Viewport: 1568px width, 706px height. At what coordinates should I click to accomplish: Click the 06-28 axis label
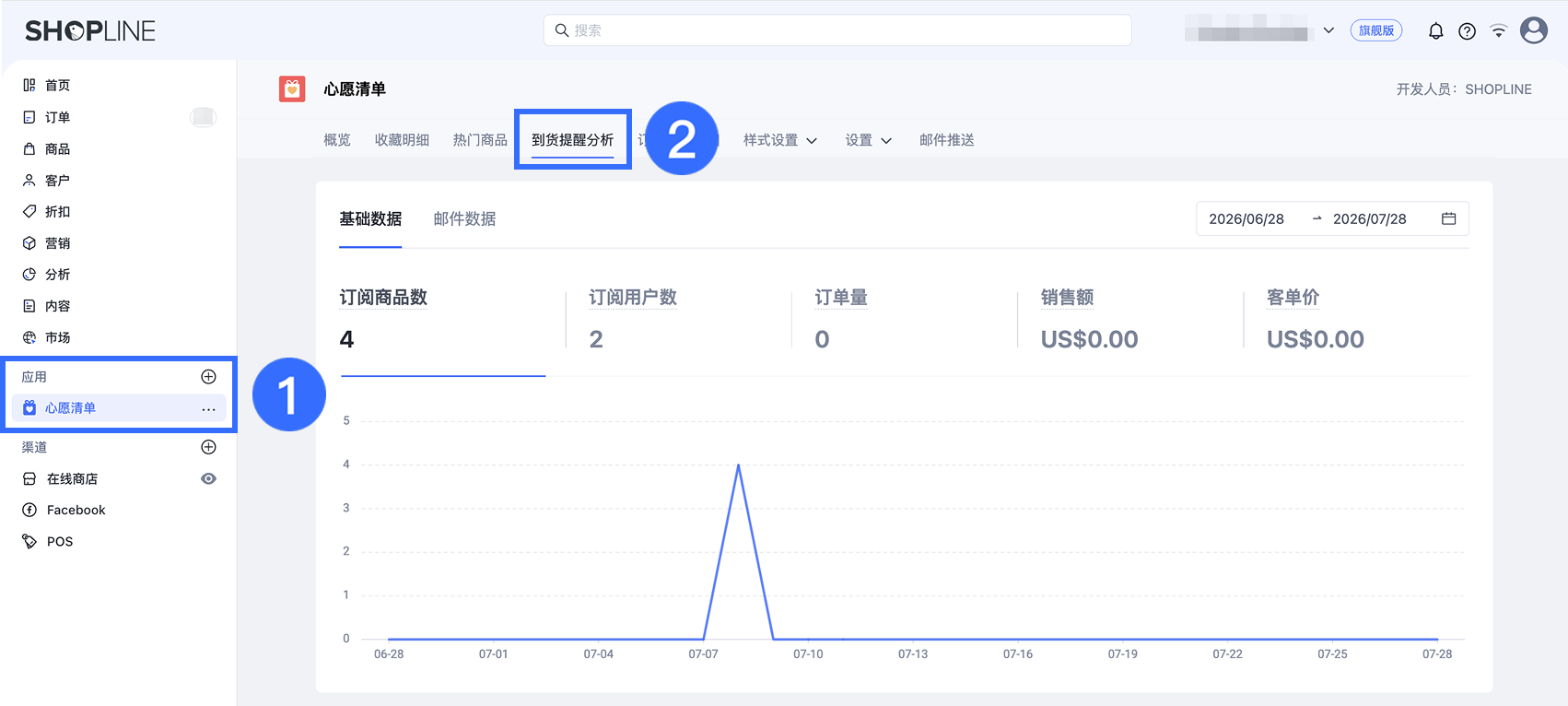click(x=389, y=654)
